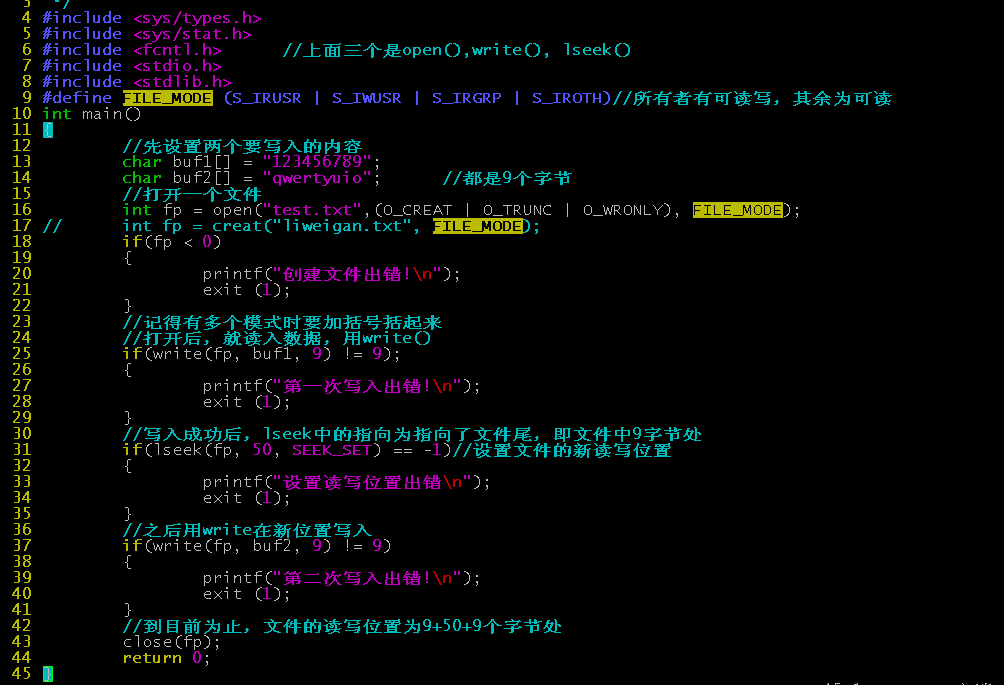Click highlighted FILE_MODE on line 17
This screenshot has width=1004, height=685.
click(478, 226)
